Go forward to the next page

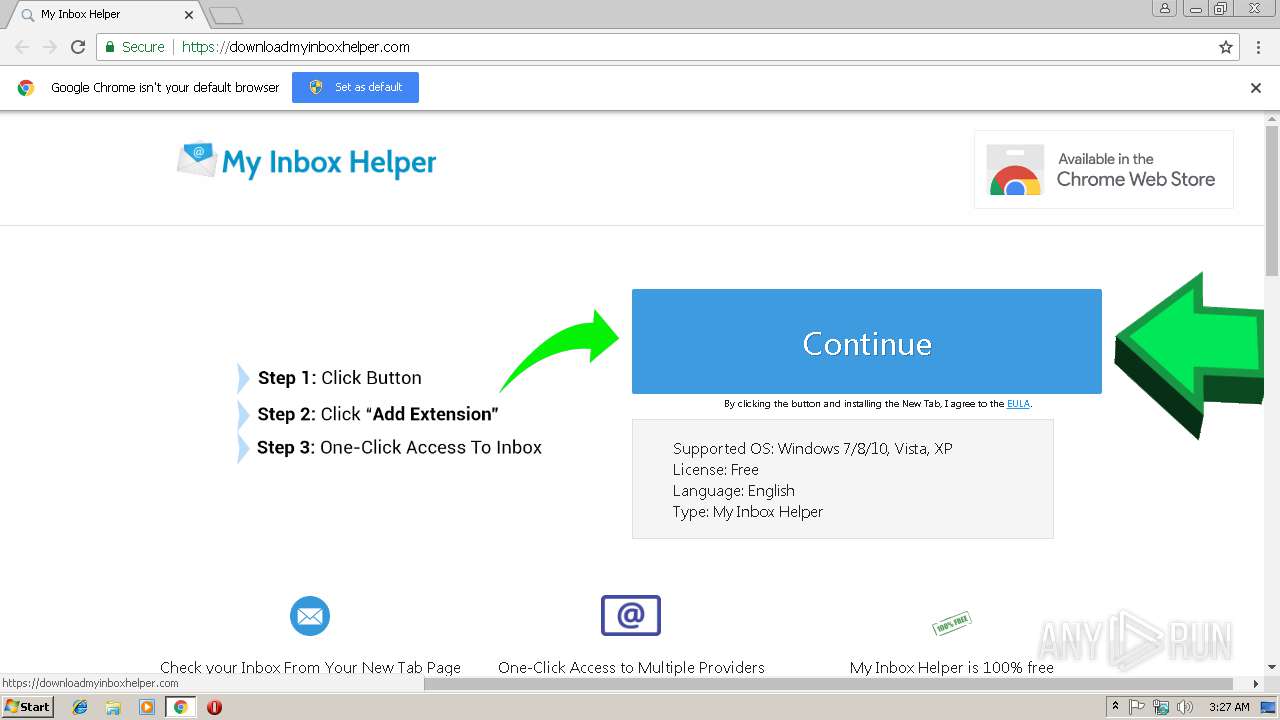[x=50, y=47]
